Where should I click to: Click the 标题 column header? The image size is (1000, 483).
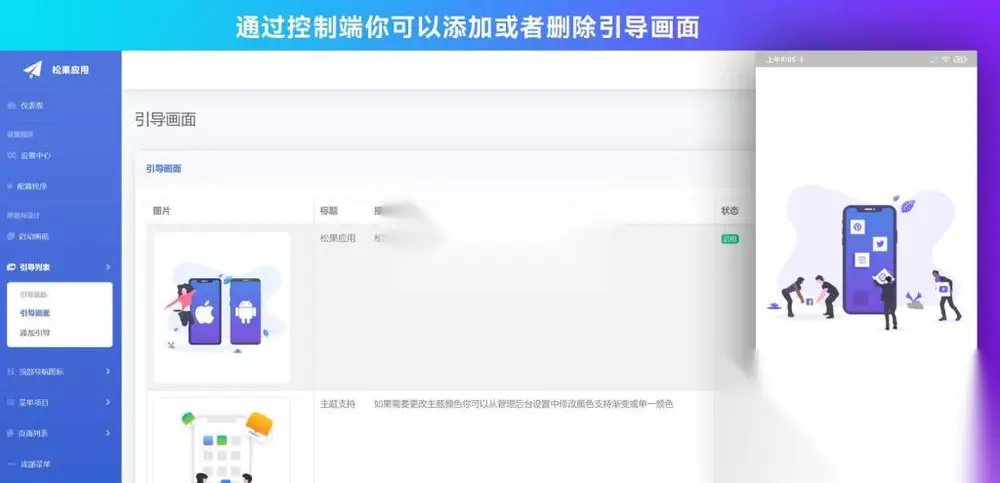coord(328,211)
